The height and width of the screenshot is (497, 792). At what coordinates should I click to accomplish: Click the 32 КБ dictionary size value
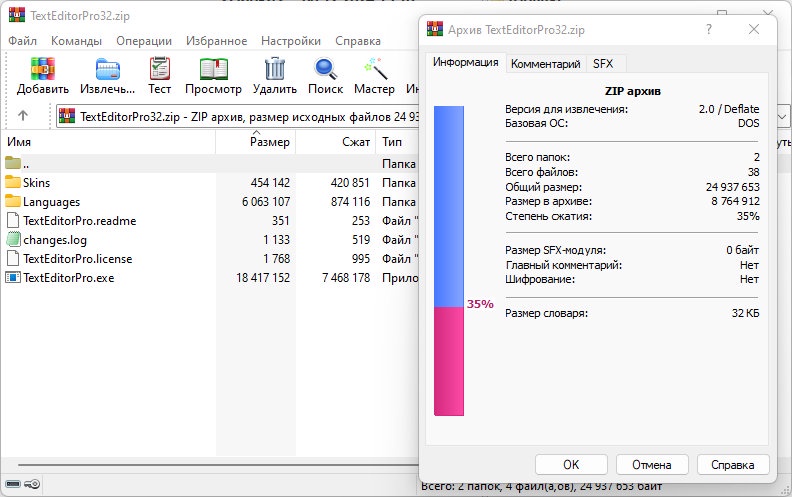coord(746,313)
